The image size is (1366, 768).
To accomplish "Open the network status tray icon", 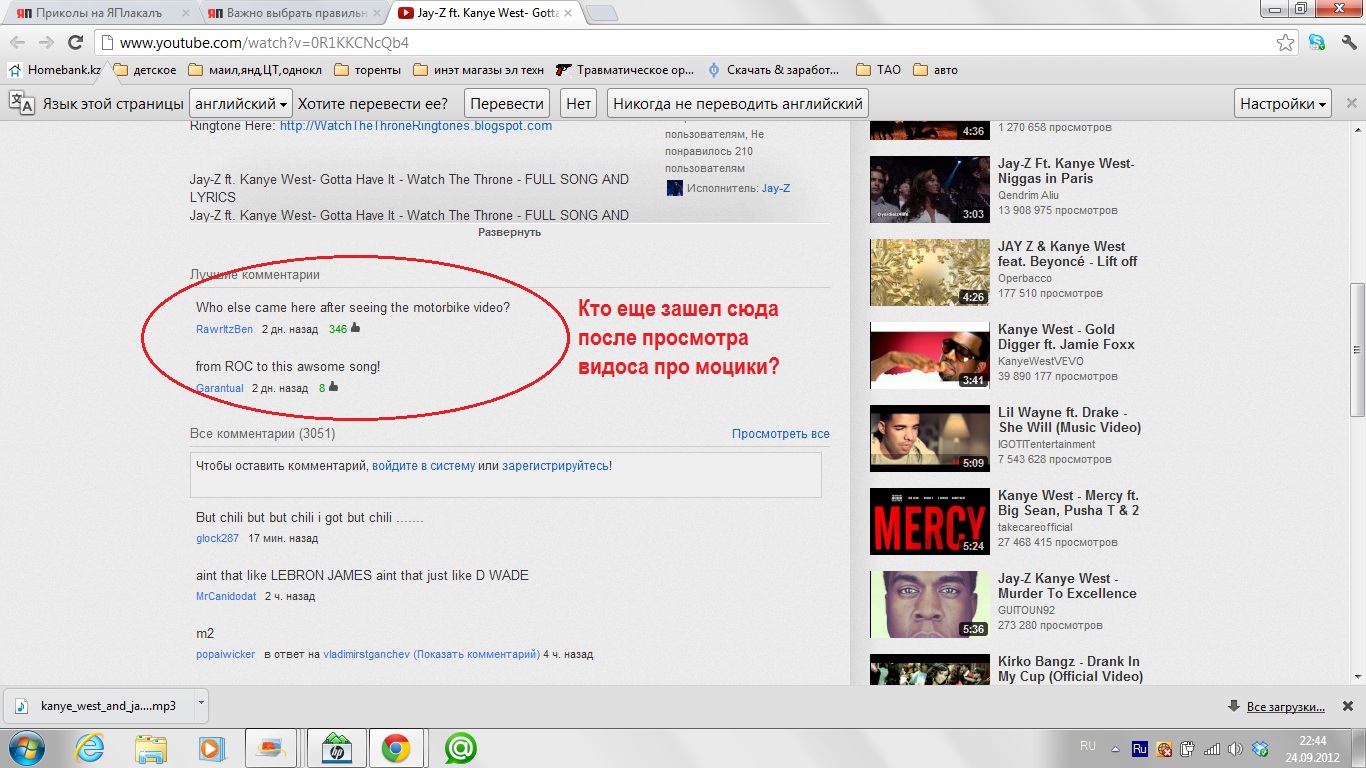I will [1212, 748].
